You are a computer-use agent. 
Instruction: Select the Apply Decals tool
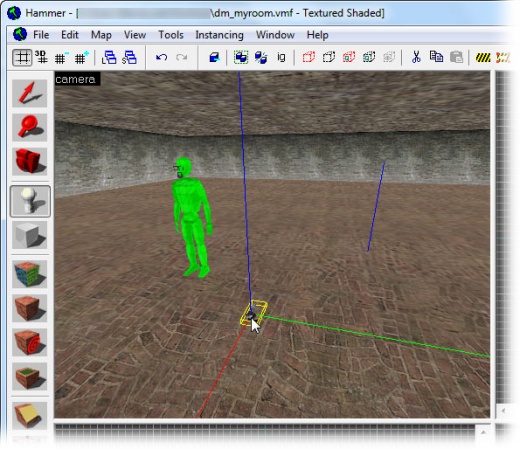pyautogui.click(x=30, y=342)
